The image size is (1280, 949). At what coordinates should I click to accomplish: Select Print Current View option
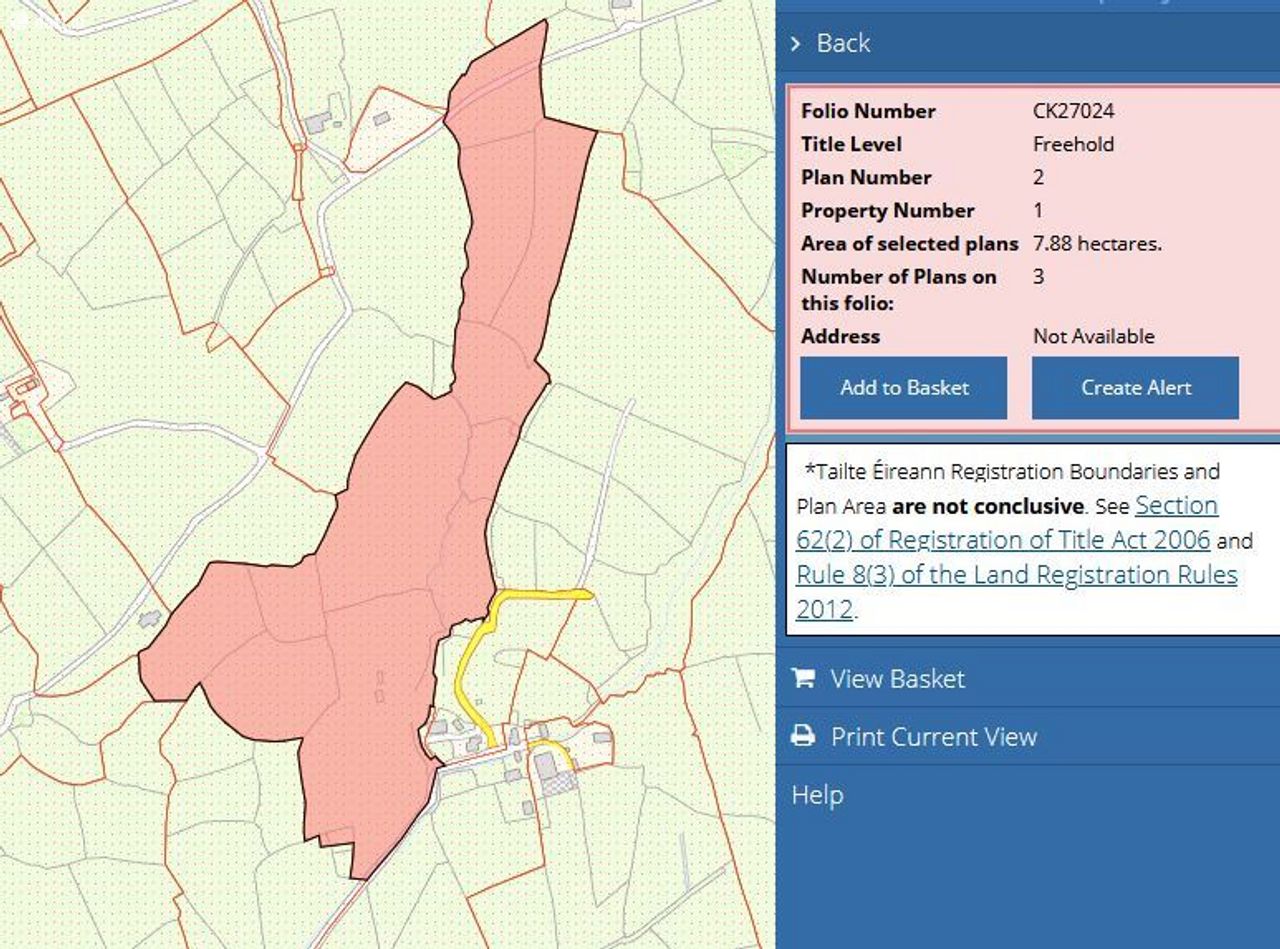933,737
